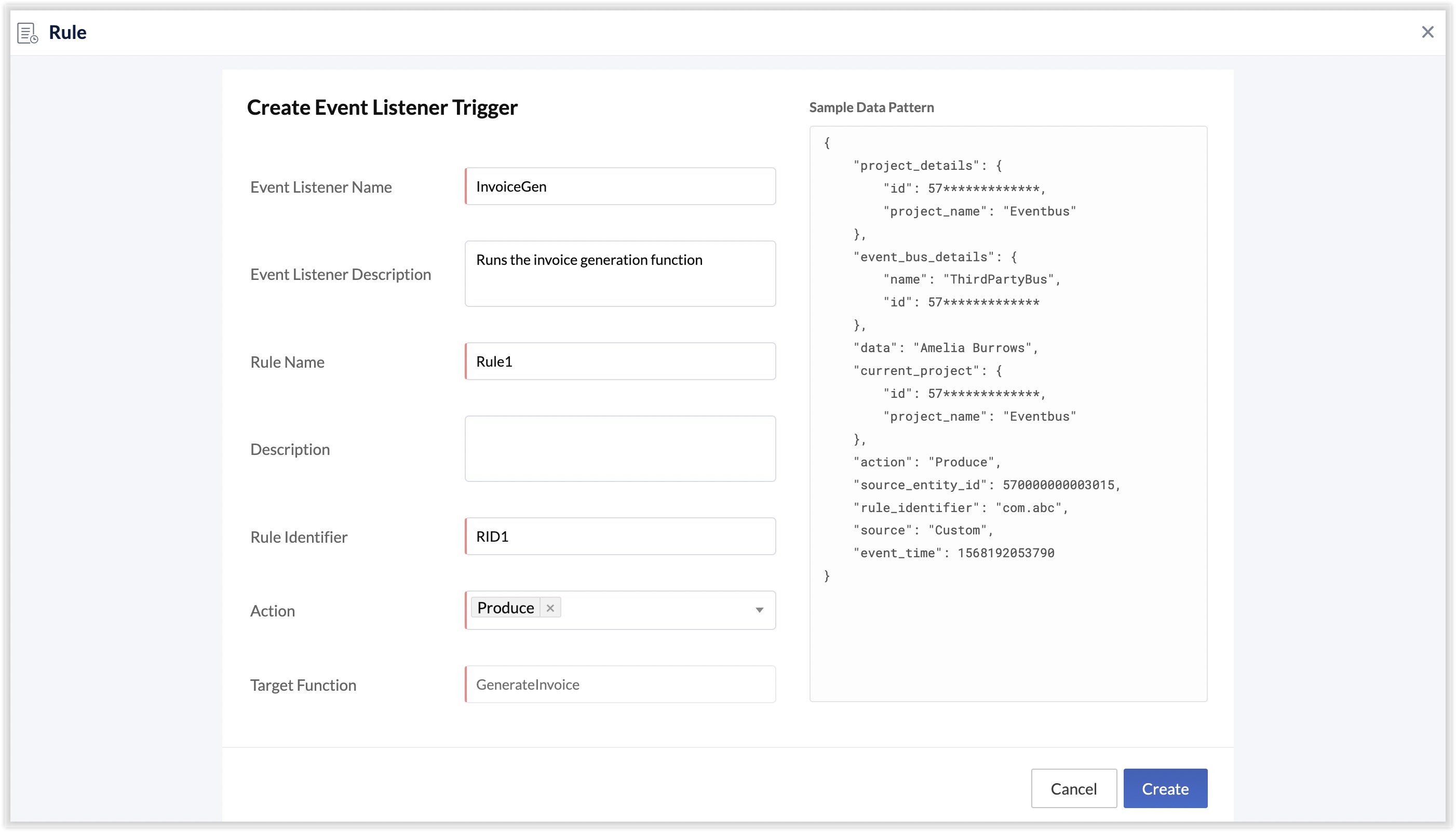Click the "rule_identifier": "com.abc" line
The width and height of the screenshot is (1456, 832).
tap(960, 508)
